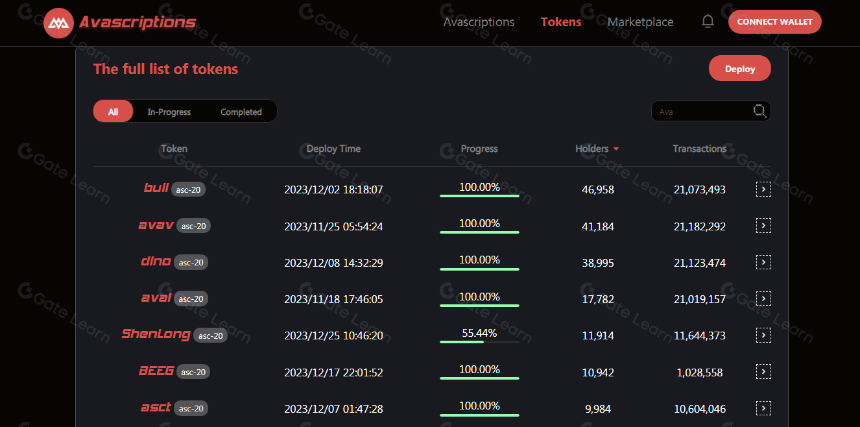Select the All filter tab
This screenshot has width=860, height=427.
pyautogui.click(x=113, y=111)
